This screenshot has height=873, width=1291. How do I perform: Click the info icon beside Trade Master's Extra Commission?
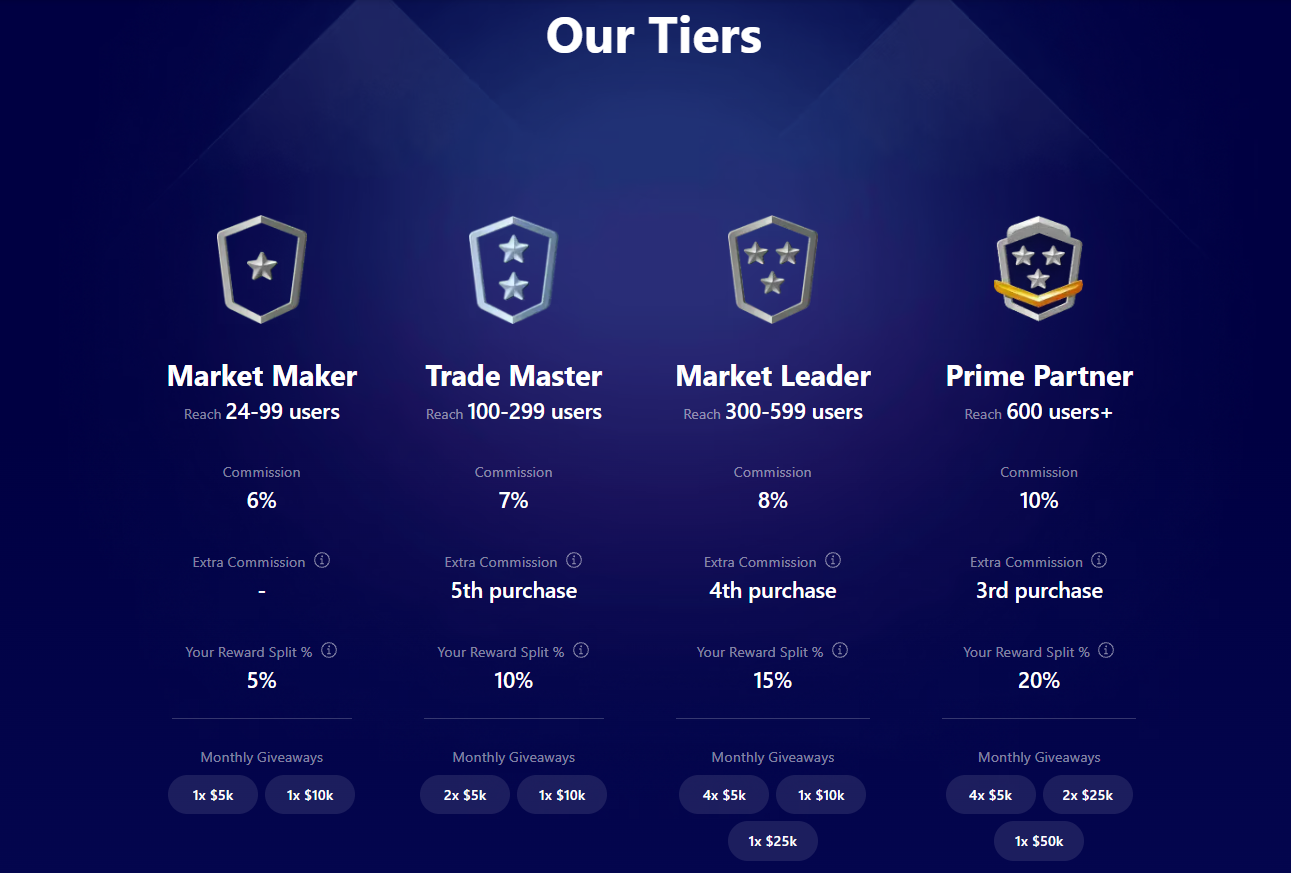(x=574, y=561)
